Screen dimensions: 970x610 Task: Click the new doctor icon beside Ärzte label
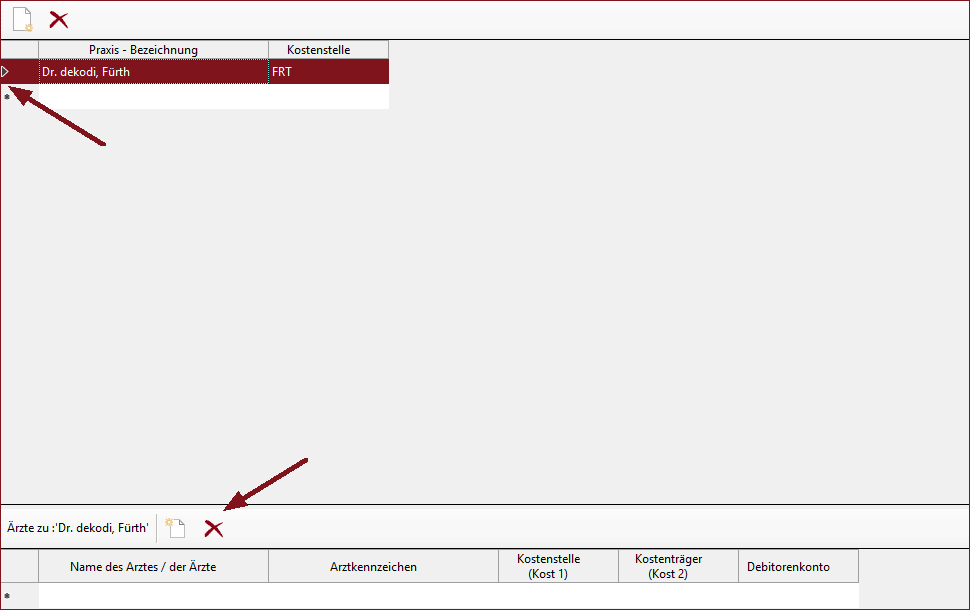(175, 528)
